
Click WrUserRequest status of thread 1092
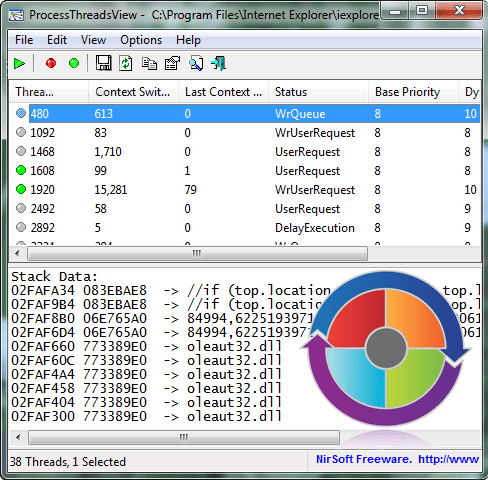click(x=315, y=133)
